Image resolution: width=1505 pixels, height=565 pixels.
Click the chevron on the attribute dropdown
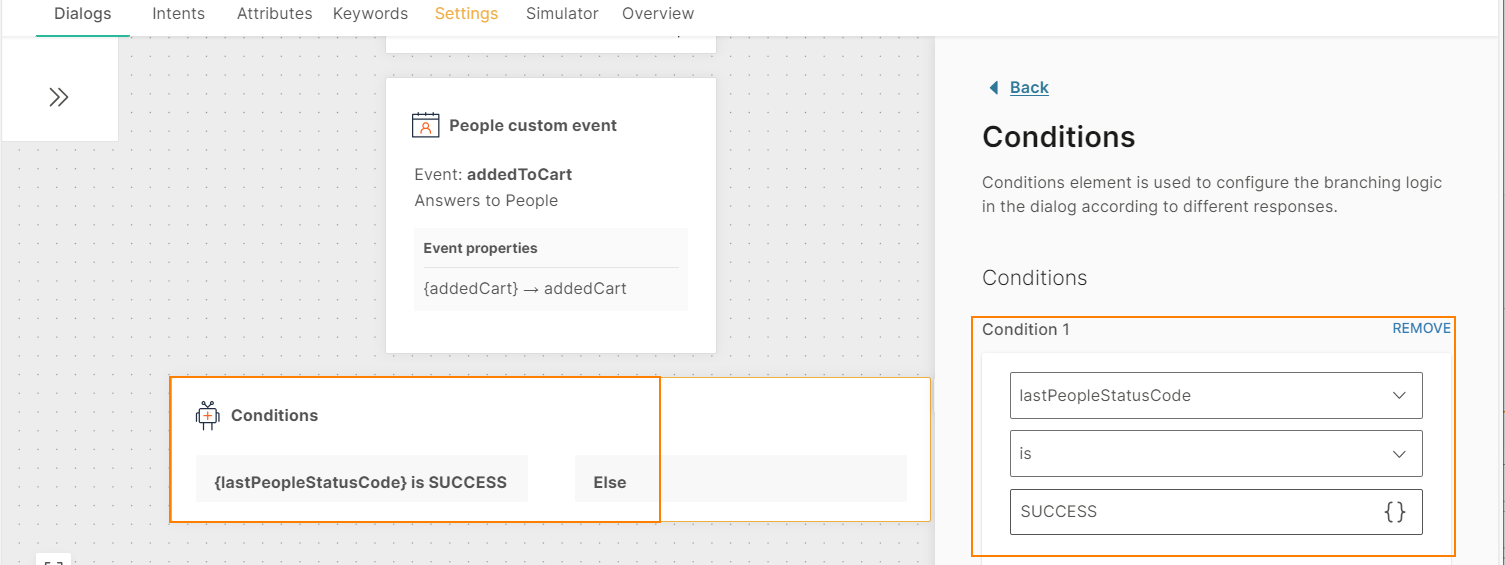[x=1399, y=395]
